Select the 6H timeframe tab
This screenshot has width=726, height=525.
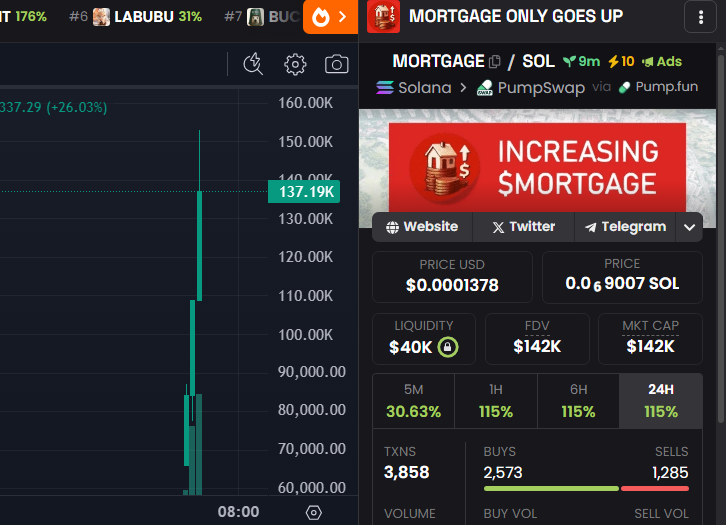click(x=578, y=401)
